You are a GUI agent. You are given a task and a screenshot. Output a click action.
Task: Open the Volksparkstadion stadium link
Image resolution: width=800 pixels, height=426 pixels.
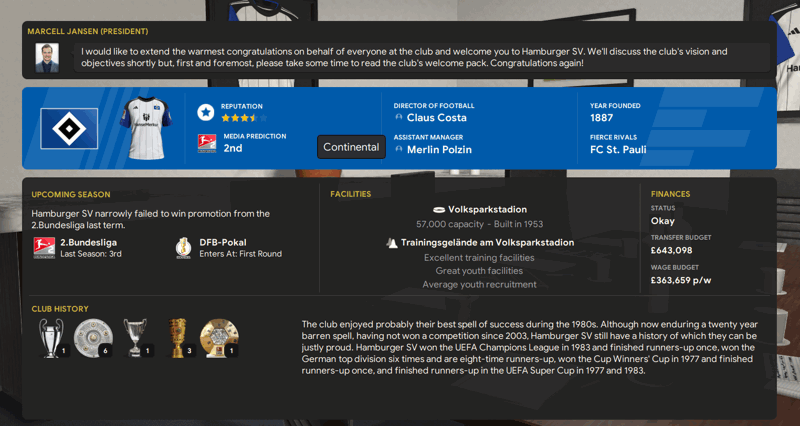pyautogui.click(x=487, y=210)
